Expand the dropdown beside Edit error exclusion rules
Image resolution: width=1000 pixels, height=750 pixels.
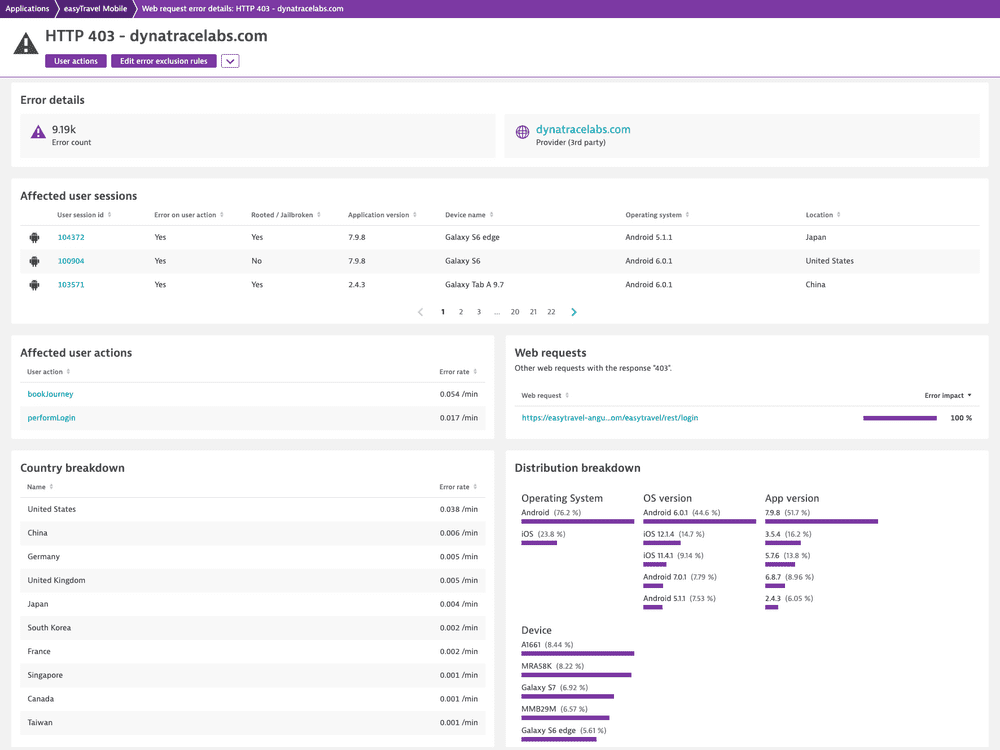pyautogui.click(x=230, y=61)
